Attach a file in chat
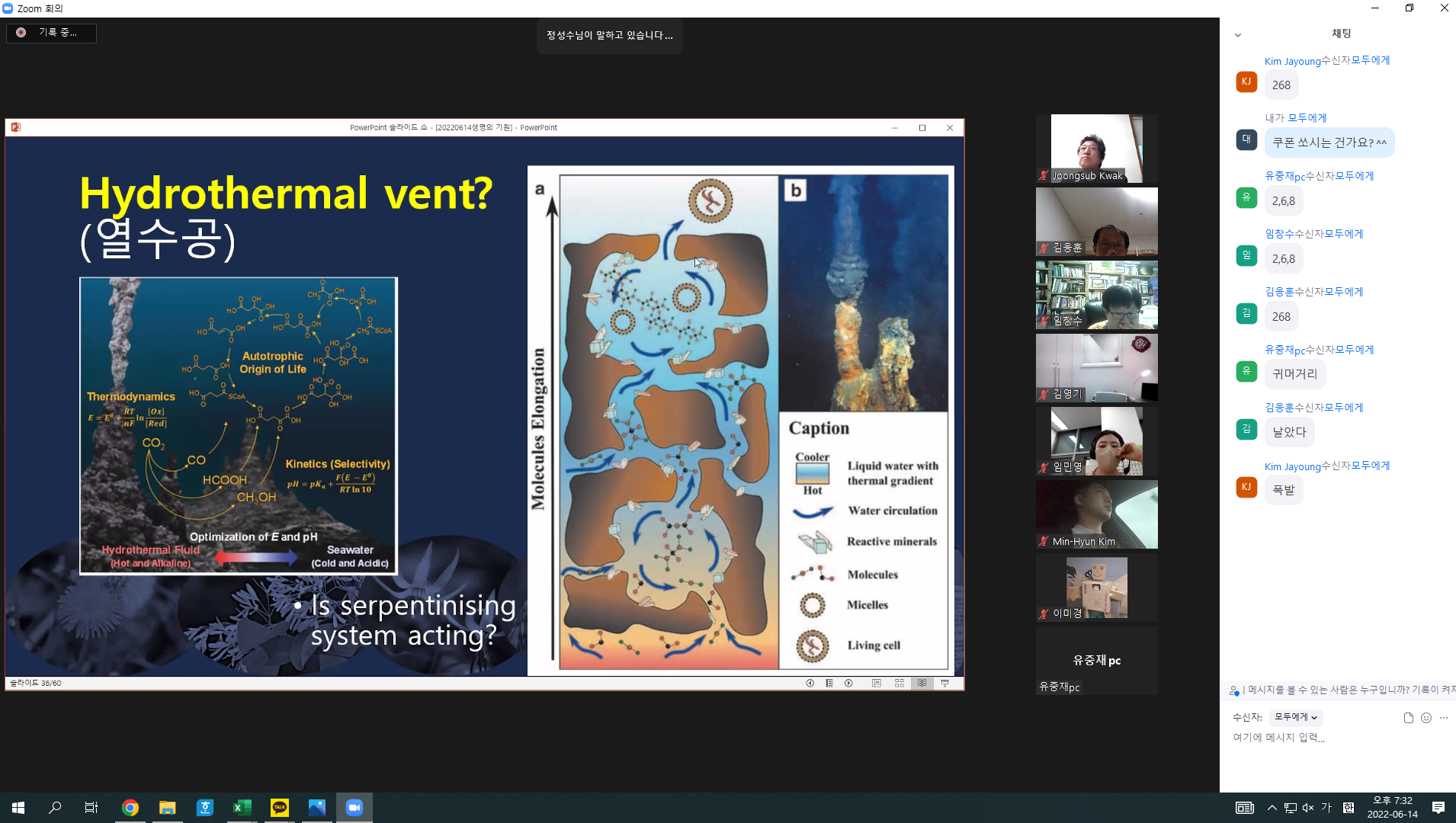 1408,718
